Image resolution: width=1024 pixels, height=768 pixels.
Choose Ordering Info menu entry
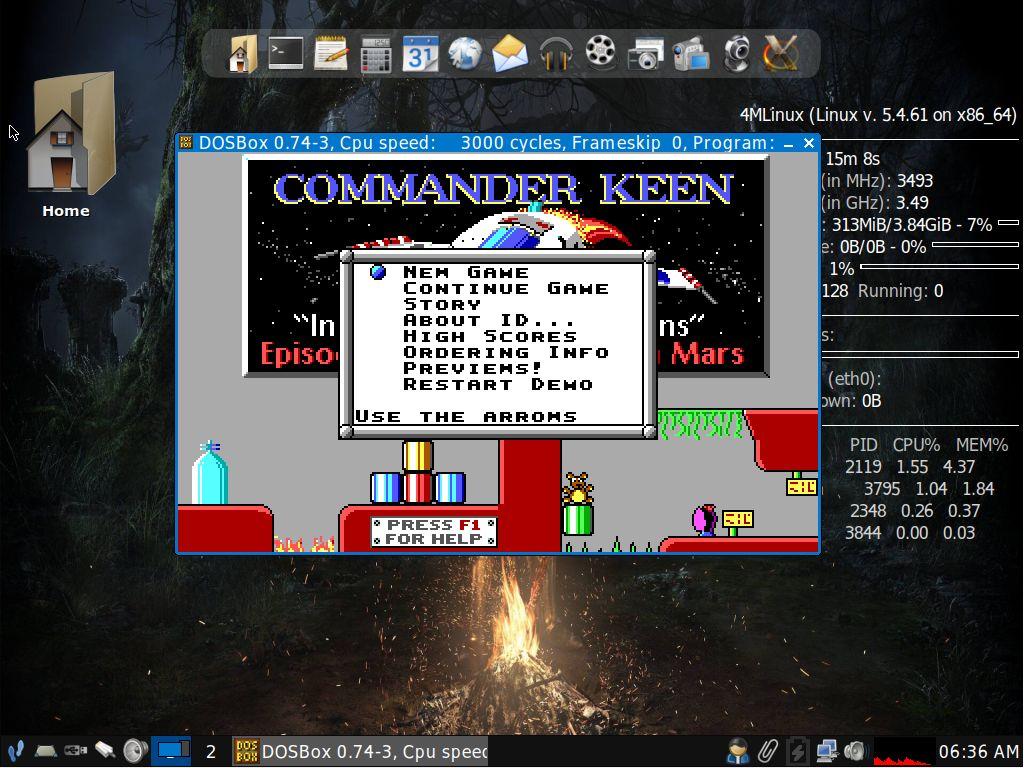click(505, 352)
